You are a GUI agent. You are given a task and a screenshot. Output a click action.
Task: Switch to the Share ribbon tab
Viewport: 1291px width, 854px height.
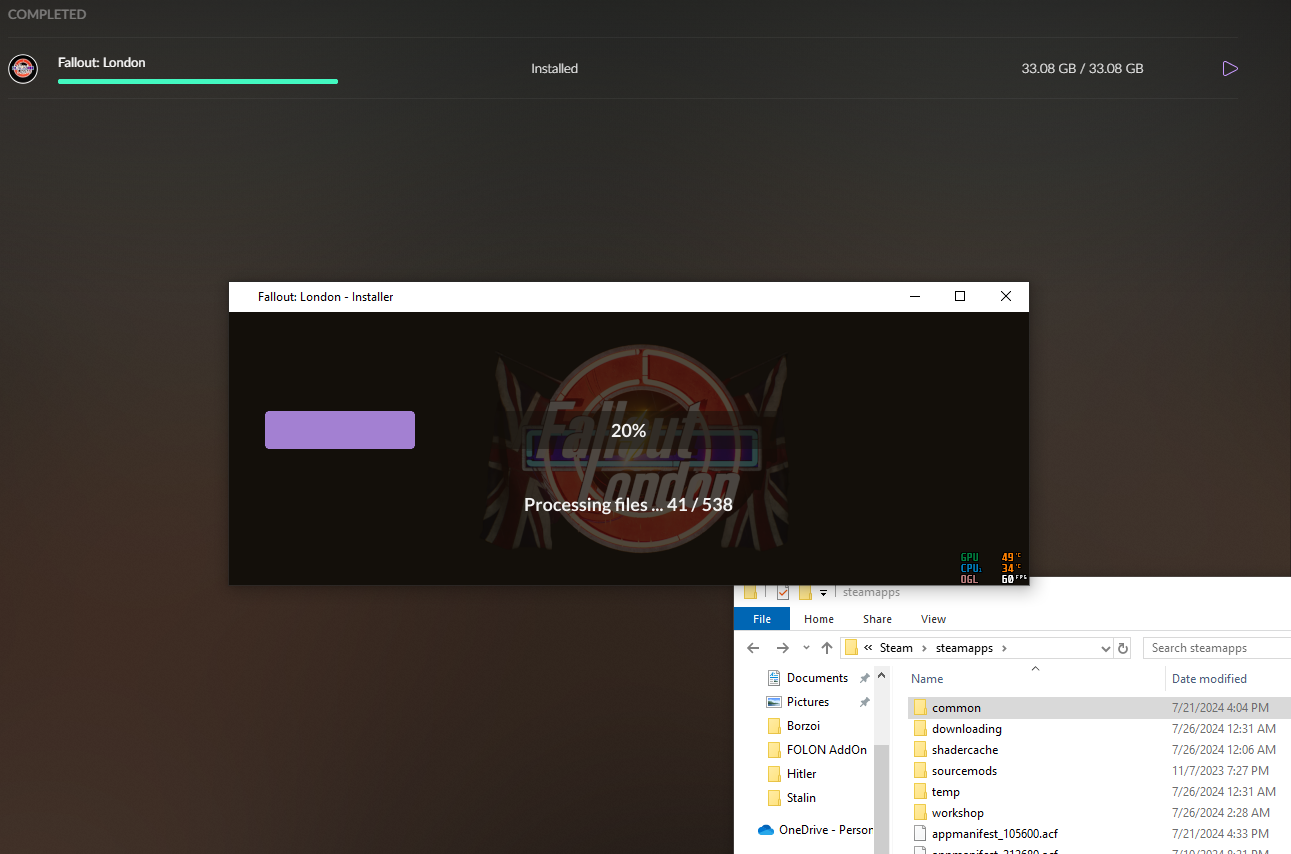point(878,619)
